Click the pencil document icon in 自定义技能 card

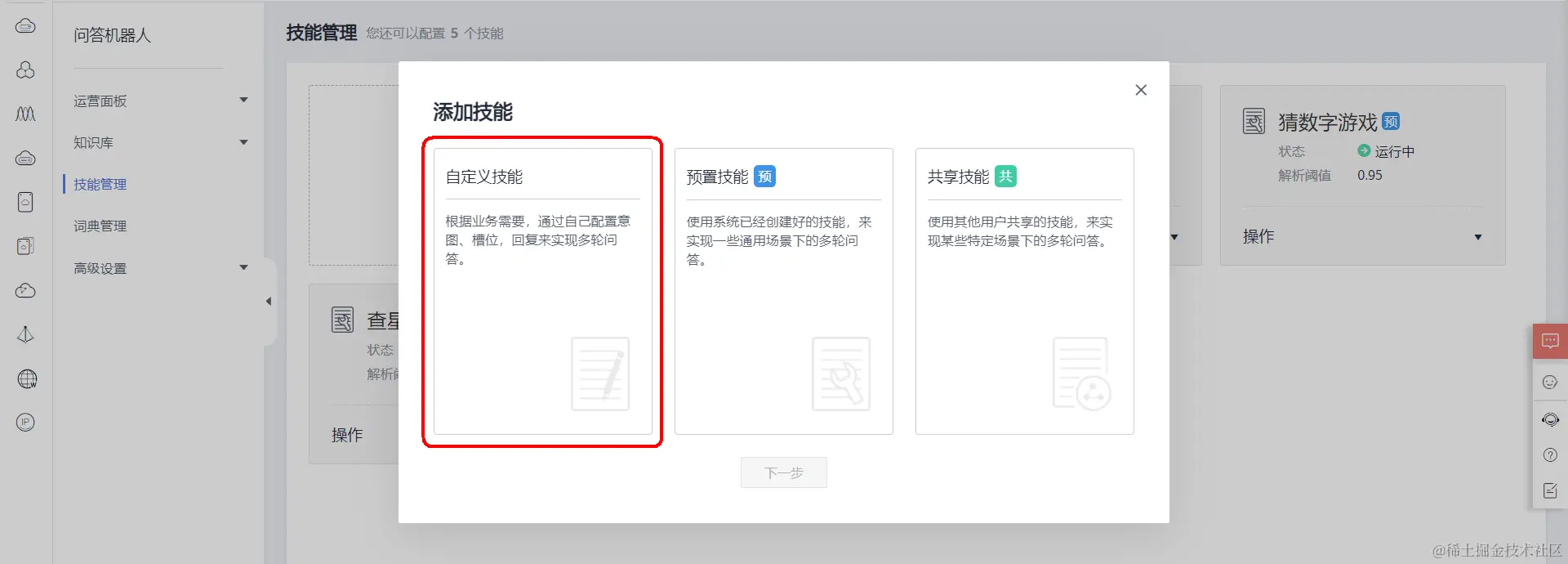600,374
